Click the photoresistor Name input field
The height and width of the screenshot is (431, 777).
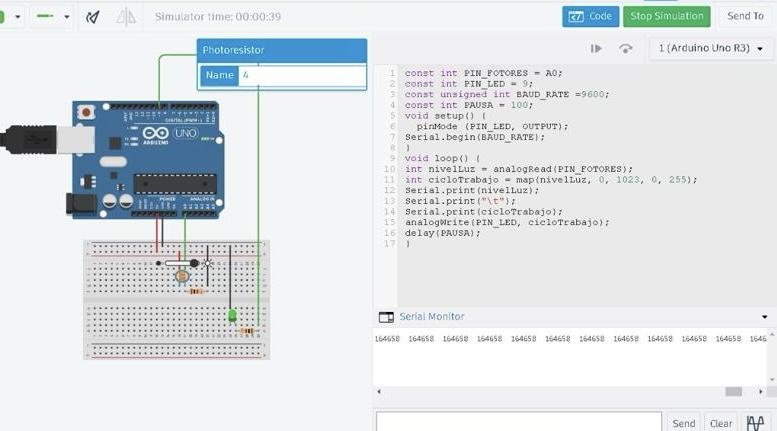click(301, 75)
